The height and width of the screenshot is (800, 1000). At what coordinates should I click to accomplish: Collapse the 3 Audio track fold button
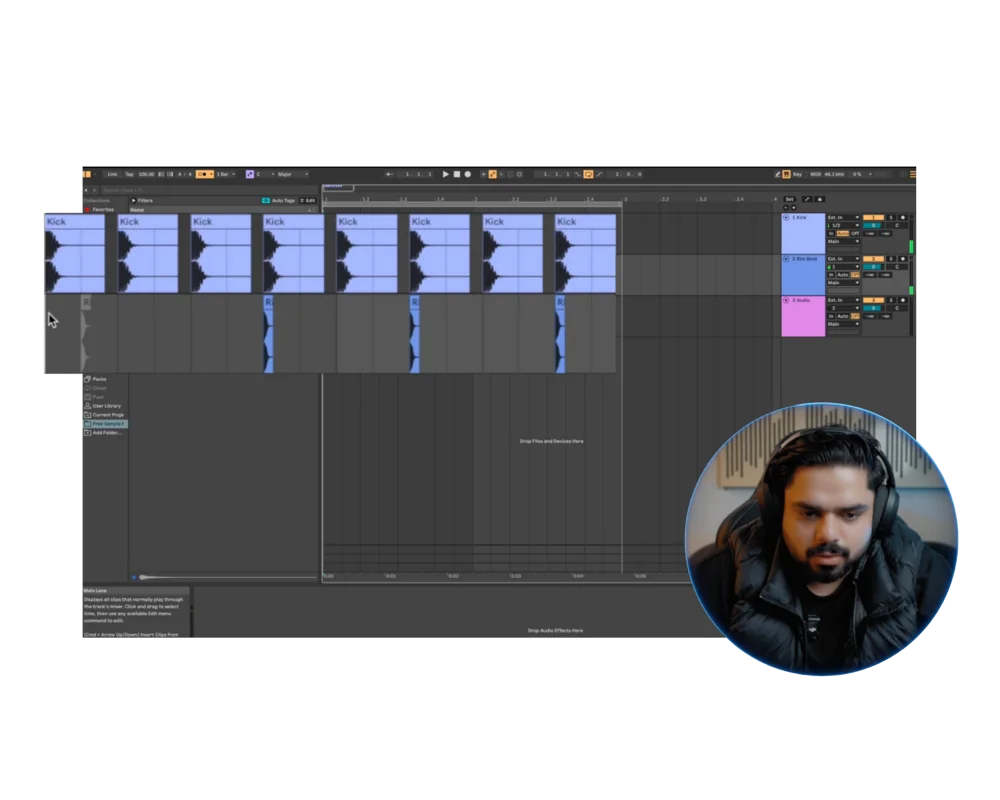pos(786,300)
